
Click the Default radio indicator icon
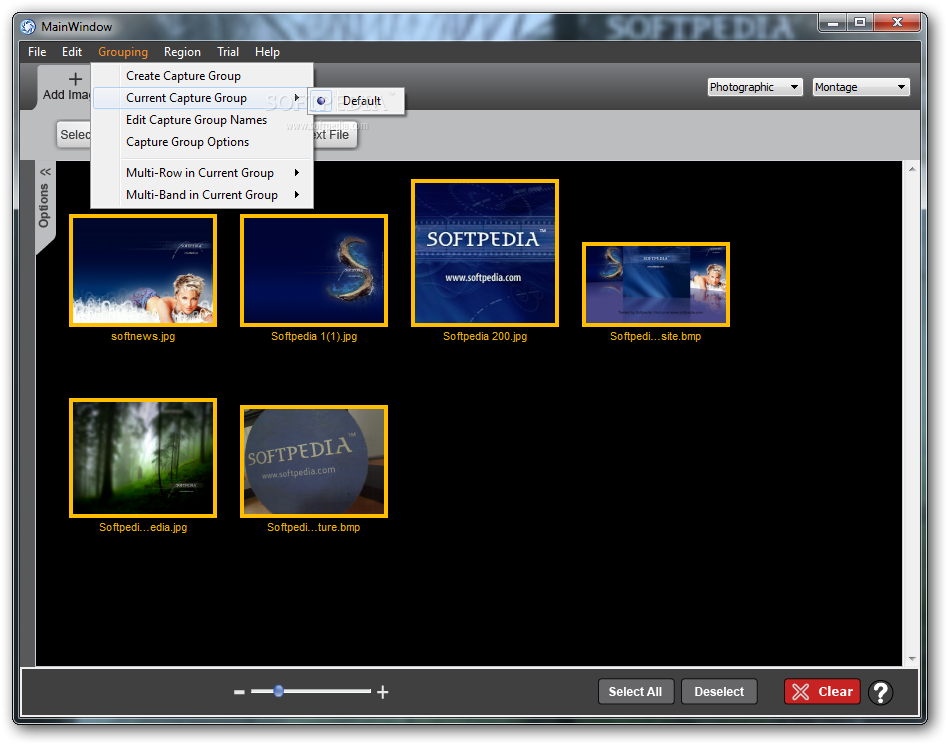(x=321, y=101)
